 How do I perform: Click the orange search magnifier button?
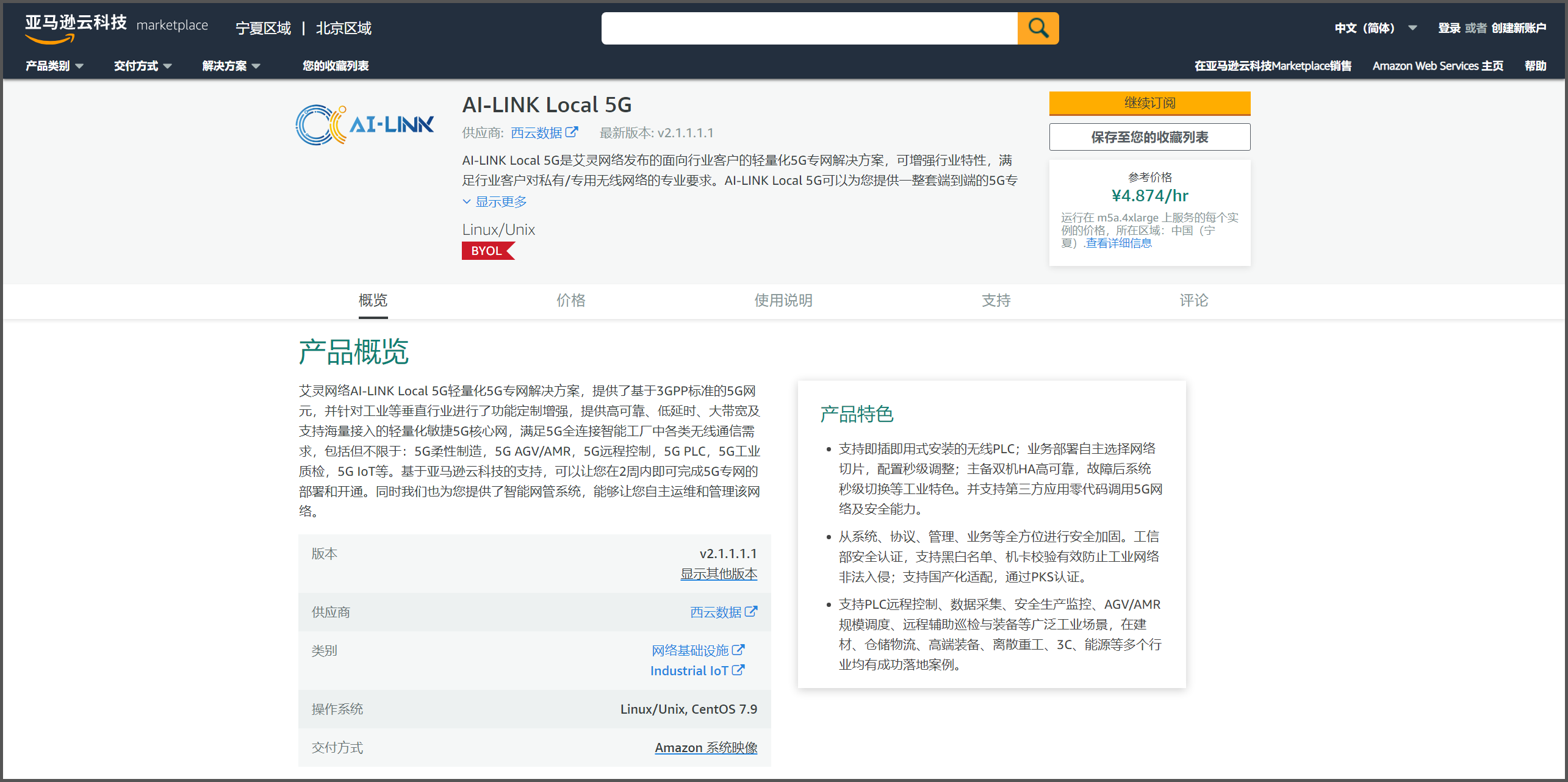click(x=1038, y=28)
